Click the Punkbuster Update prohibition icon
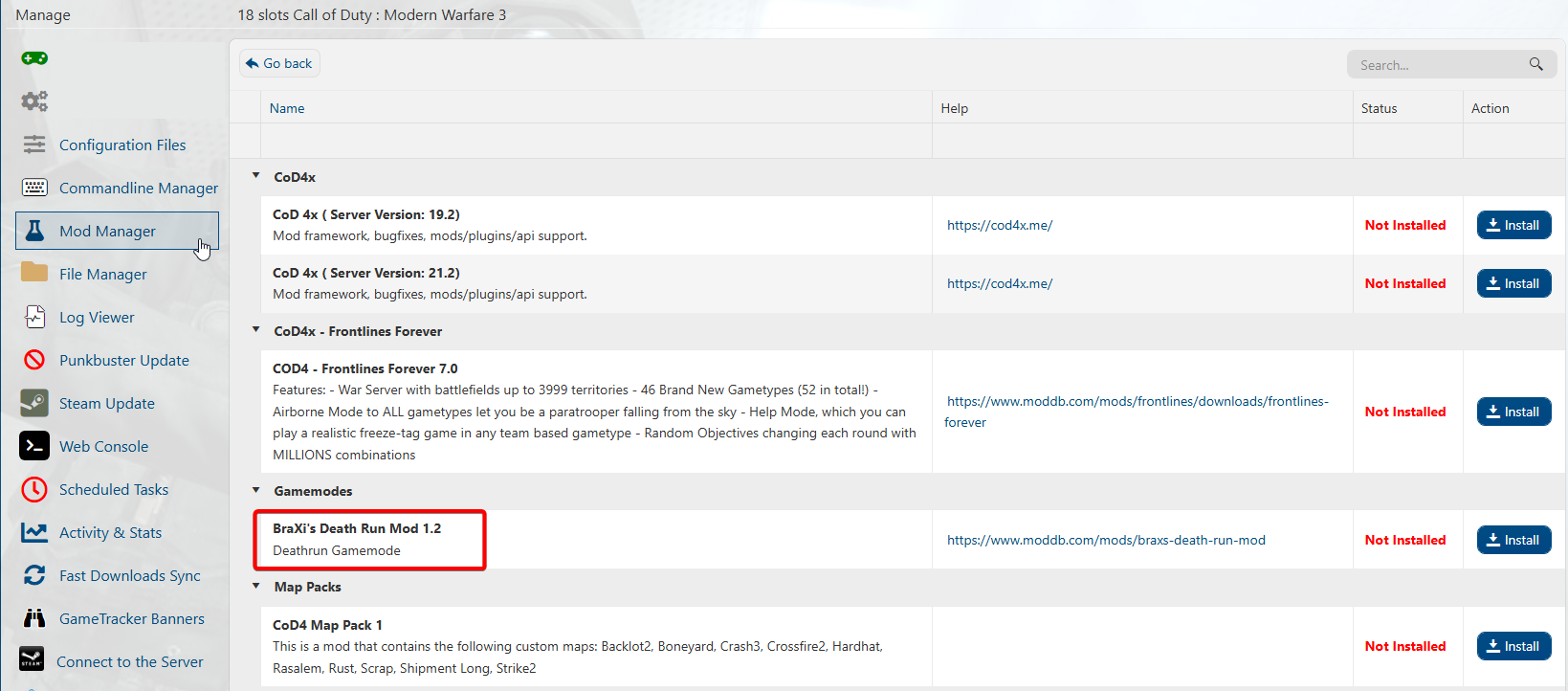Viewport: 1568px width, 691px height. click(x=34, y=360)
